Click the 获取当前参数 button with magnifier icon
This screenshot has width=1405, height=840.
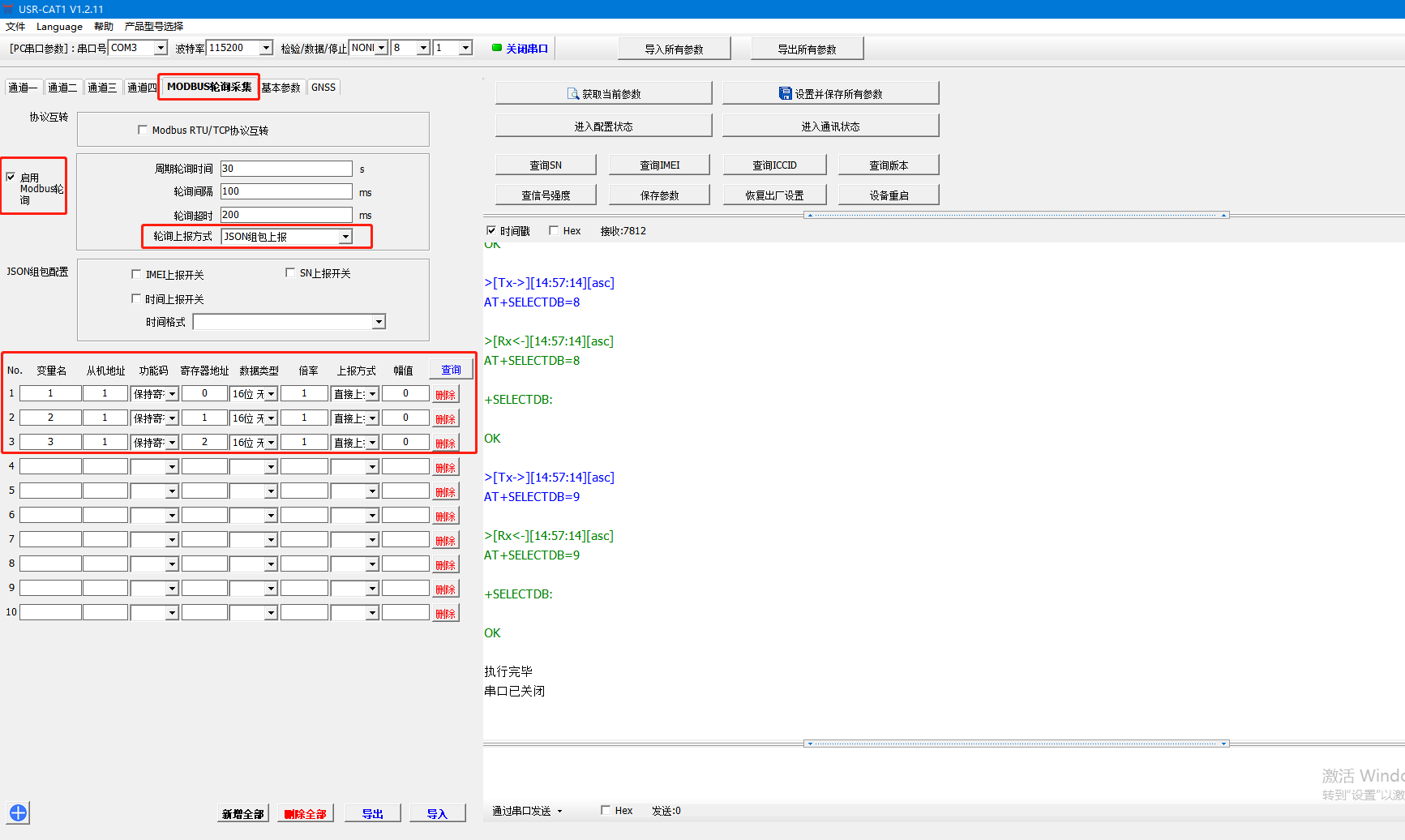(x=603, y=94)
